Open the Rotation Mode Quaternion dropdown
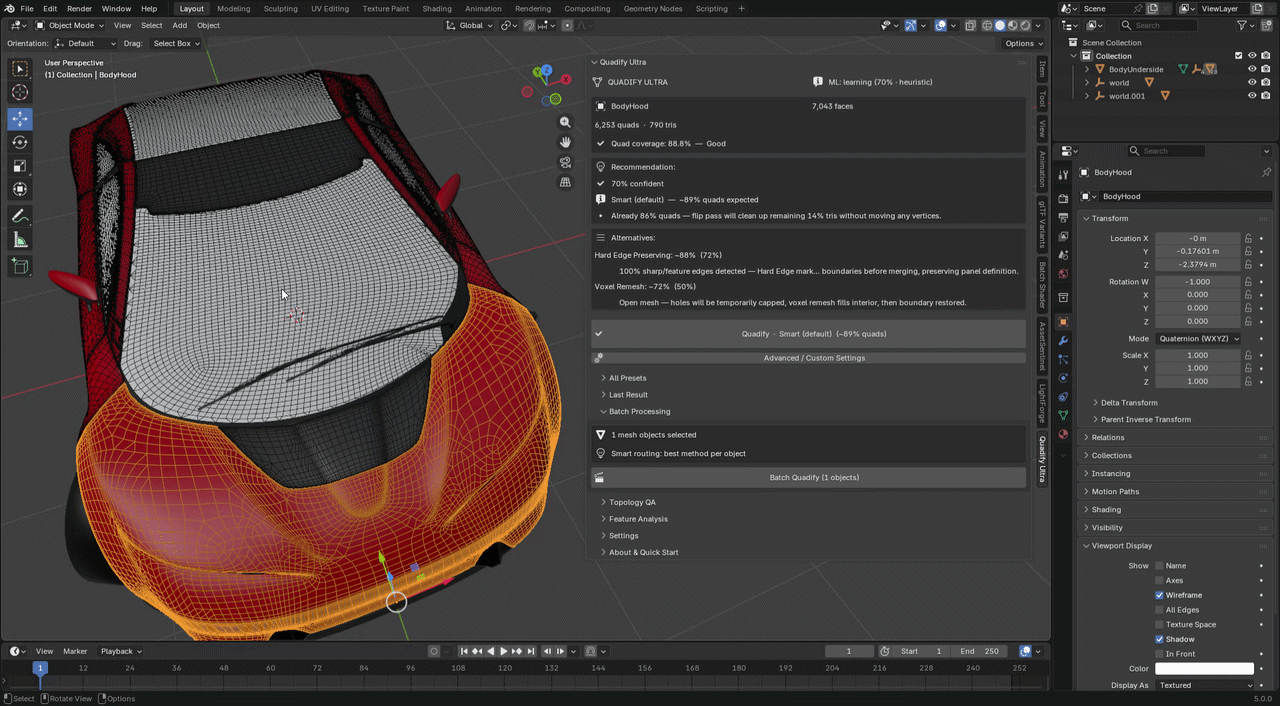 1198,338
